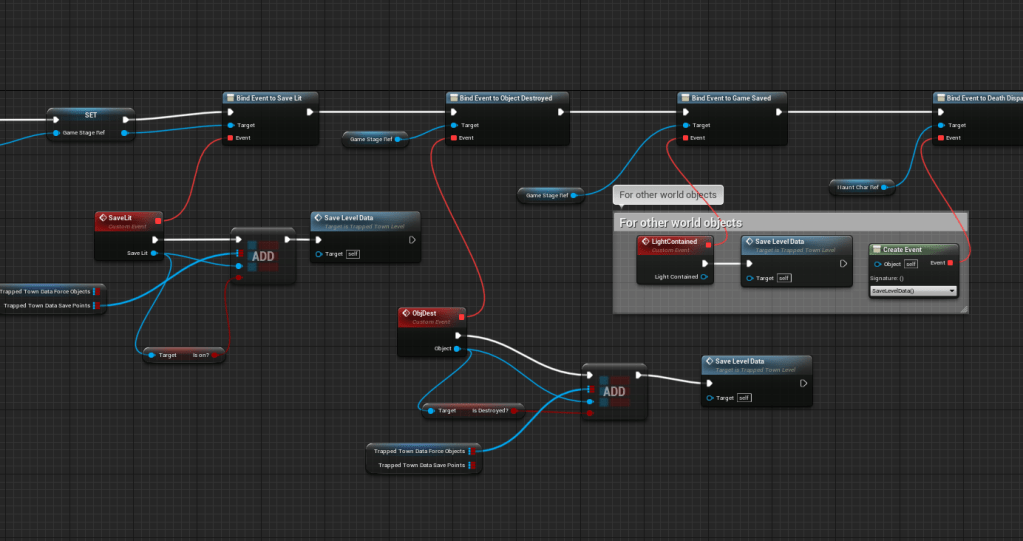Click the Create Event node icon
This screenshot has width=1023, height=541.
pyautogui.click(x=876, y=249)
